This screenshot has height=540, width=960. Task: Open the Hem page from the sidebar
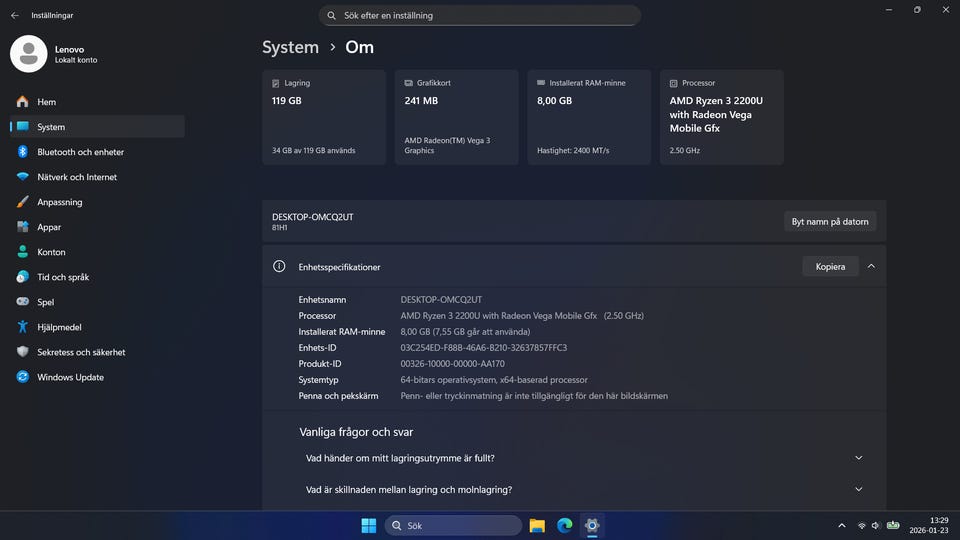click(46, 102)
